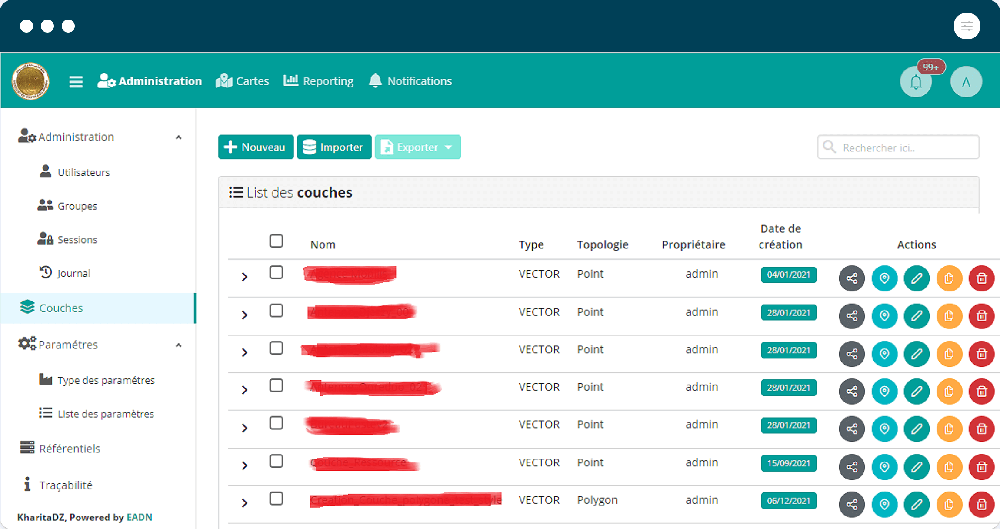Open the Exporter dropdown
This screenshot has width=1000, height=529.
(418, 147)
